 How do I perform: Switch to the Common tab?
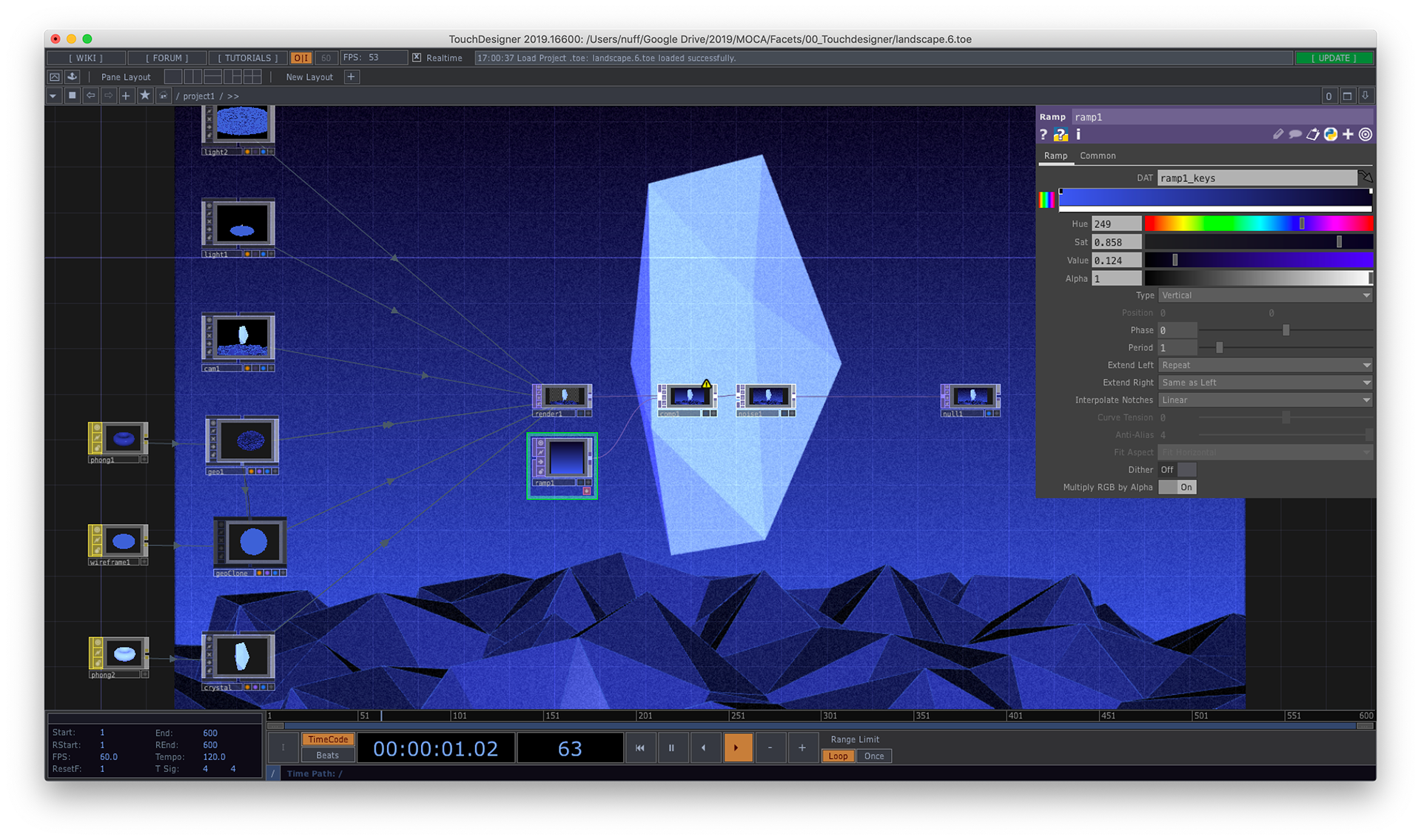(1098, 156)
